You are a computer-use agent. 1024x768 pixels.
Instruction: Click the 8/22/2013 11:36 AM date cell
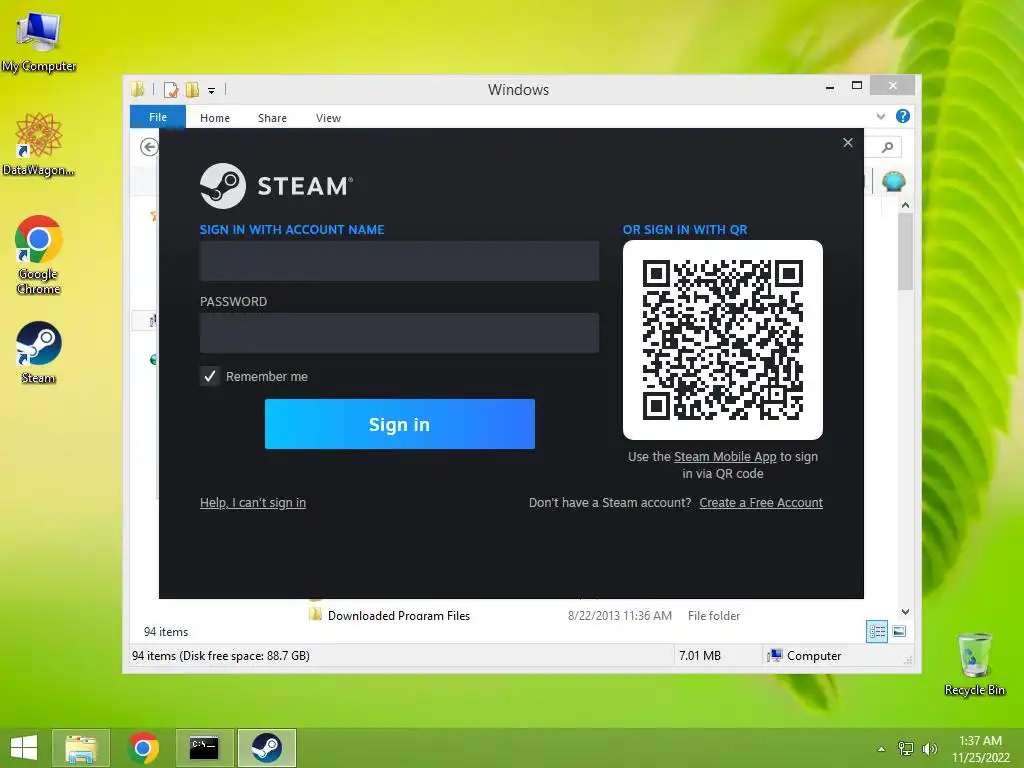coord(620,615)
